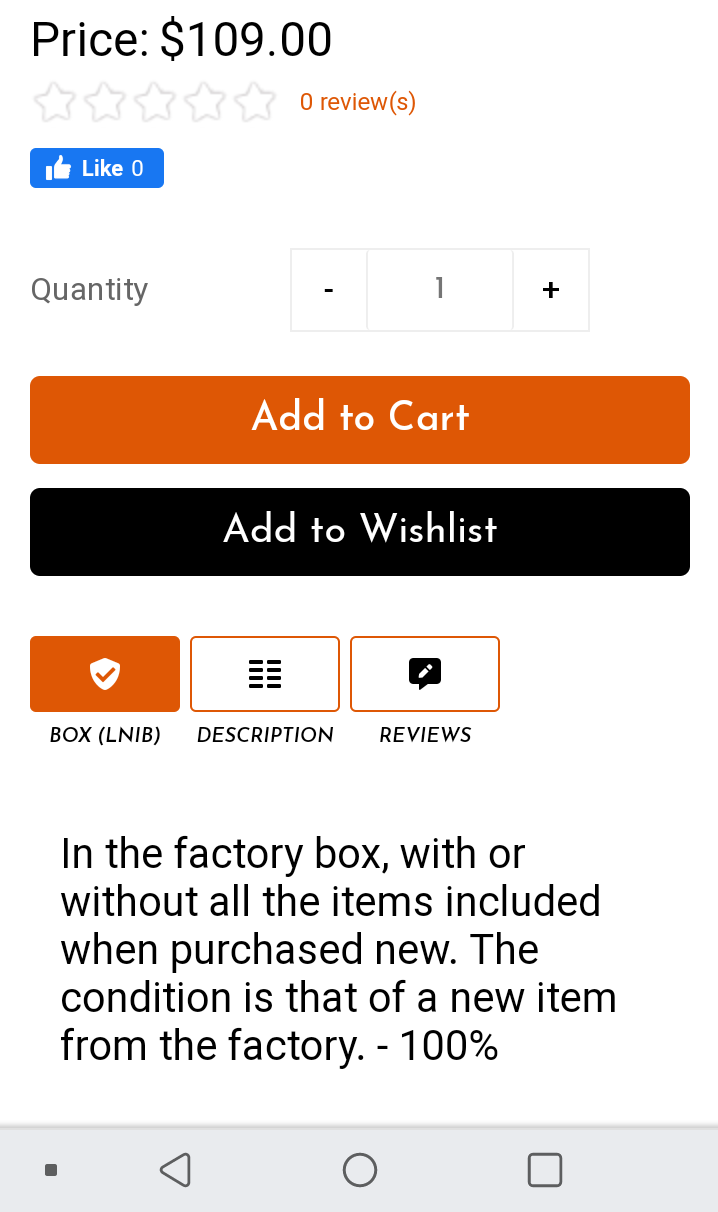Click the fifth rating star
The image size is (718, 1212).
click(x=255, y=102)
